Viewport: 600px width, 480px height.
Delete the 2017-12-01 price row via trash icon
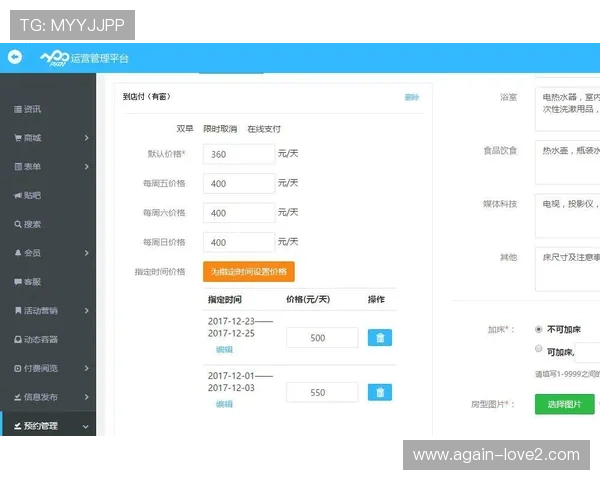tap(380, 392)
